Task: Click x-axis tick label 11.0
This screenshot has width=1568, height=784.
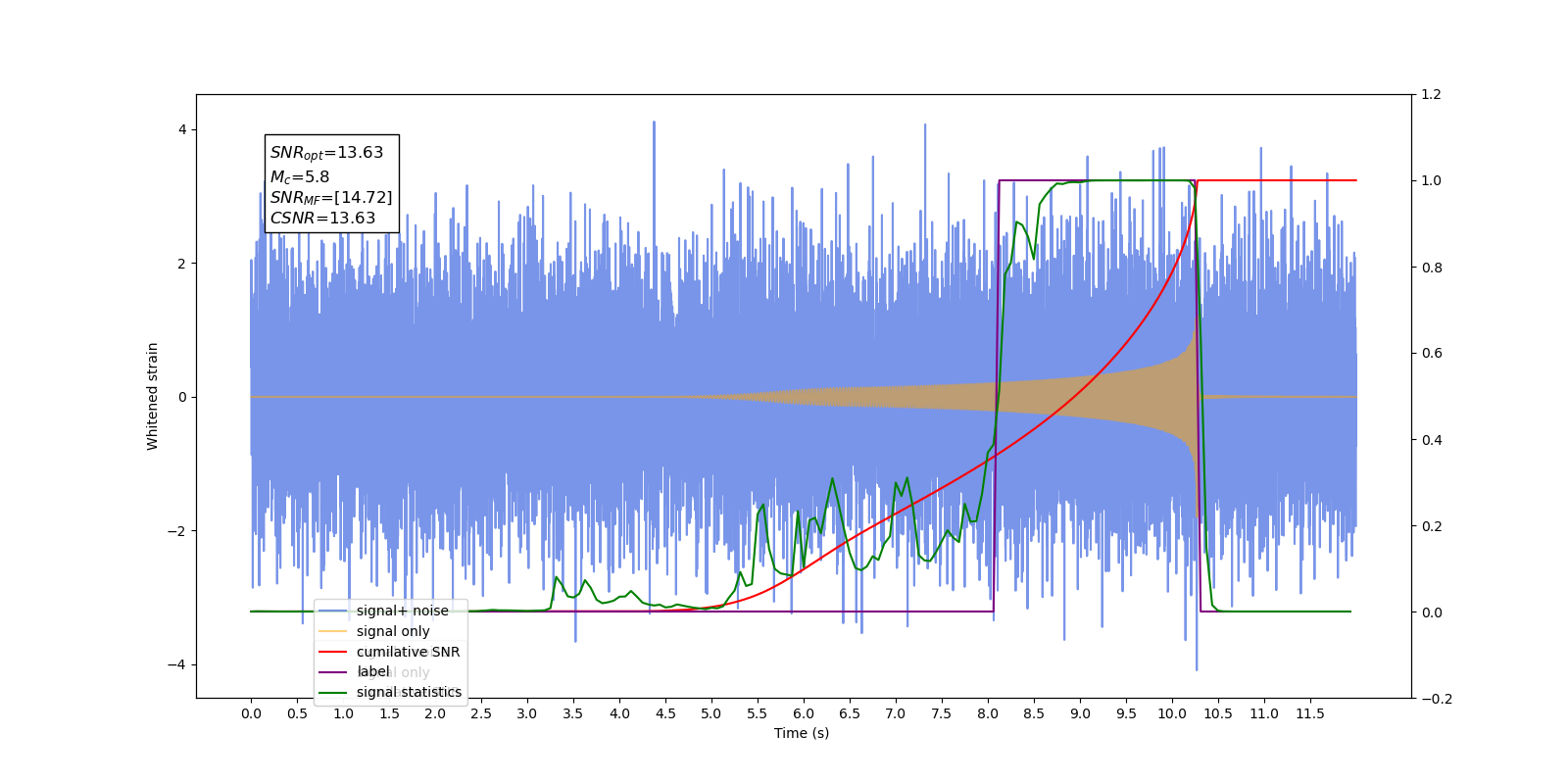Action: pyautogui.click(x=1264, y=713)
